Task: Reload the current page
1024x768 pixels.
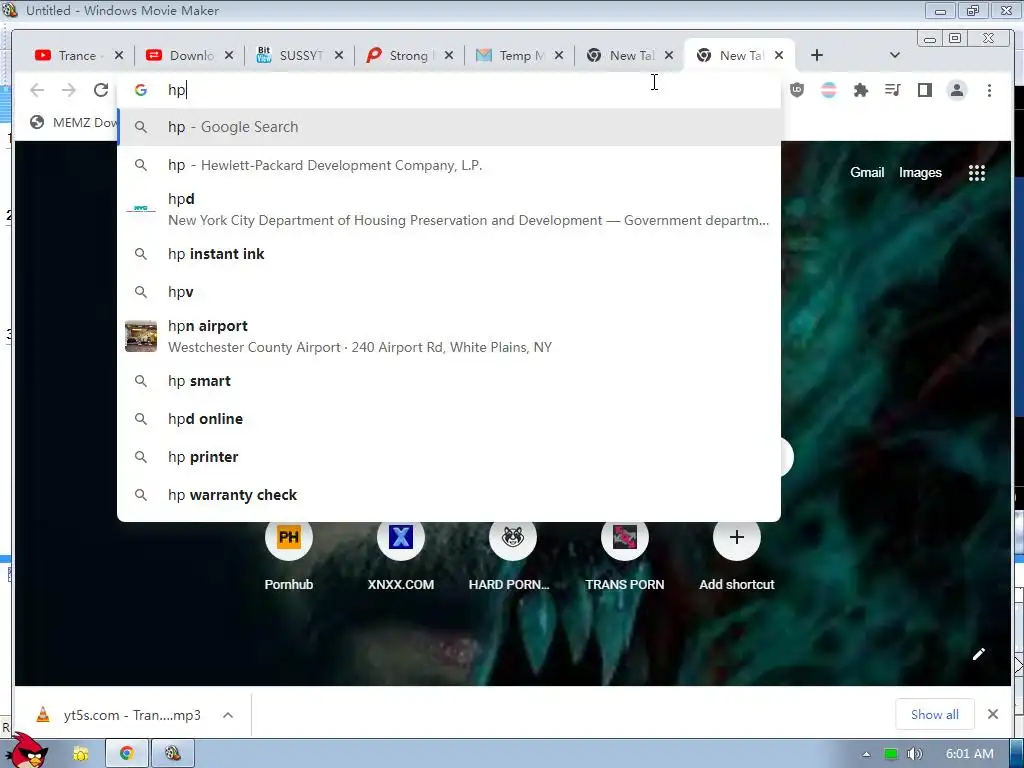Action: pos(101,90)
